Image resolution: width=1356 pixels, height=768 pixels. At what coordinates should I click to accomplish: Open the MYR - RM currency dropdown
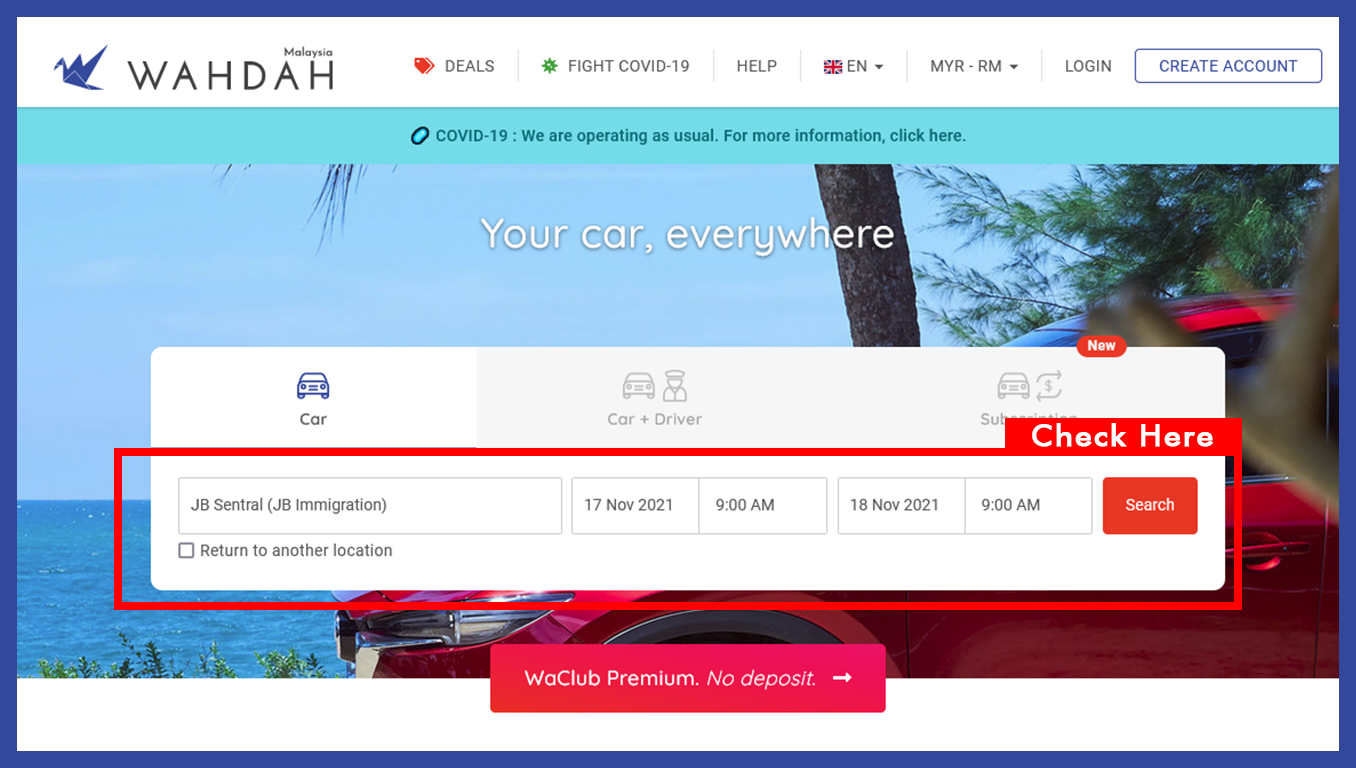974,67
